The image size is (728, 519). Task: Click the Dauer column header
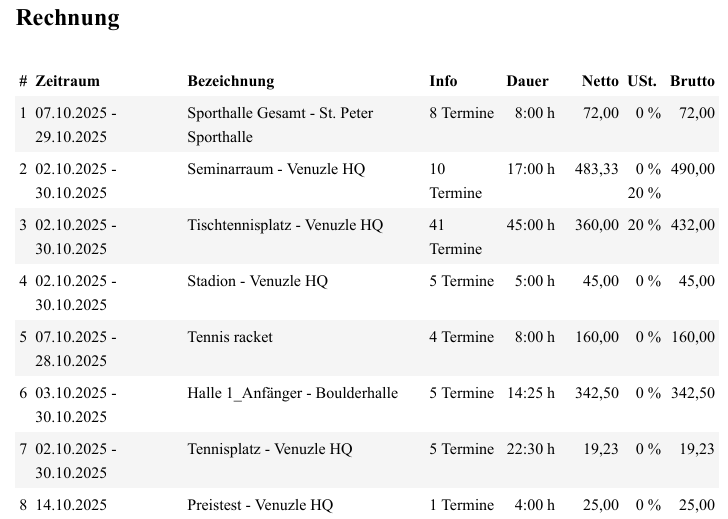click(527, 81)
